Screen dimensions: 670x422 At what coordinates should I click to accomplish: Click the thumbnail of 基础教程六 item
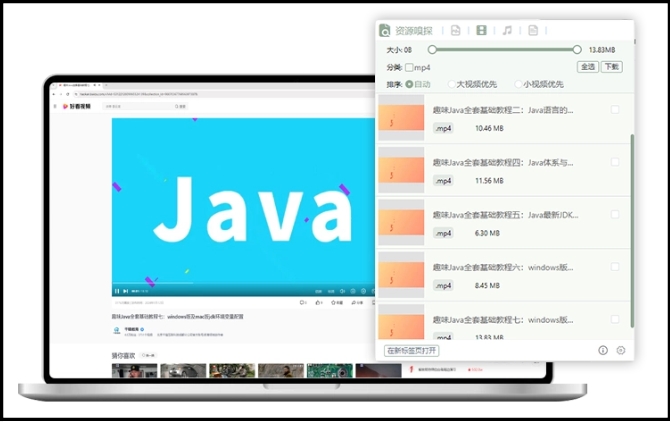(x=401, y=275)
